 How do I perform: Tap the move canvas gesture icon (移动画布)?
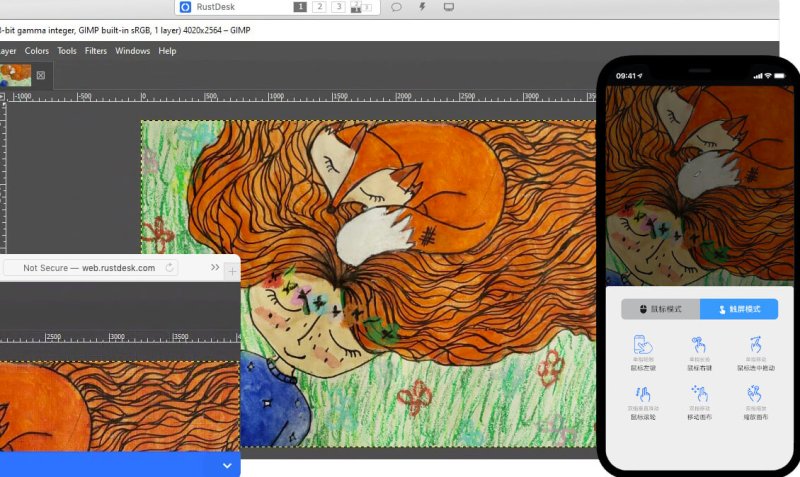point(699,393)
